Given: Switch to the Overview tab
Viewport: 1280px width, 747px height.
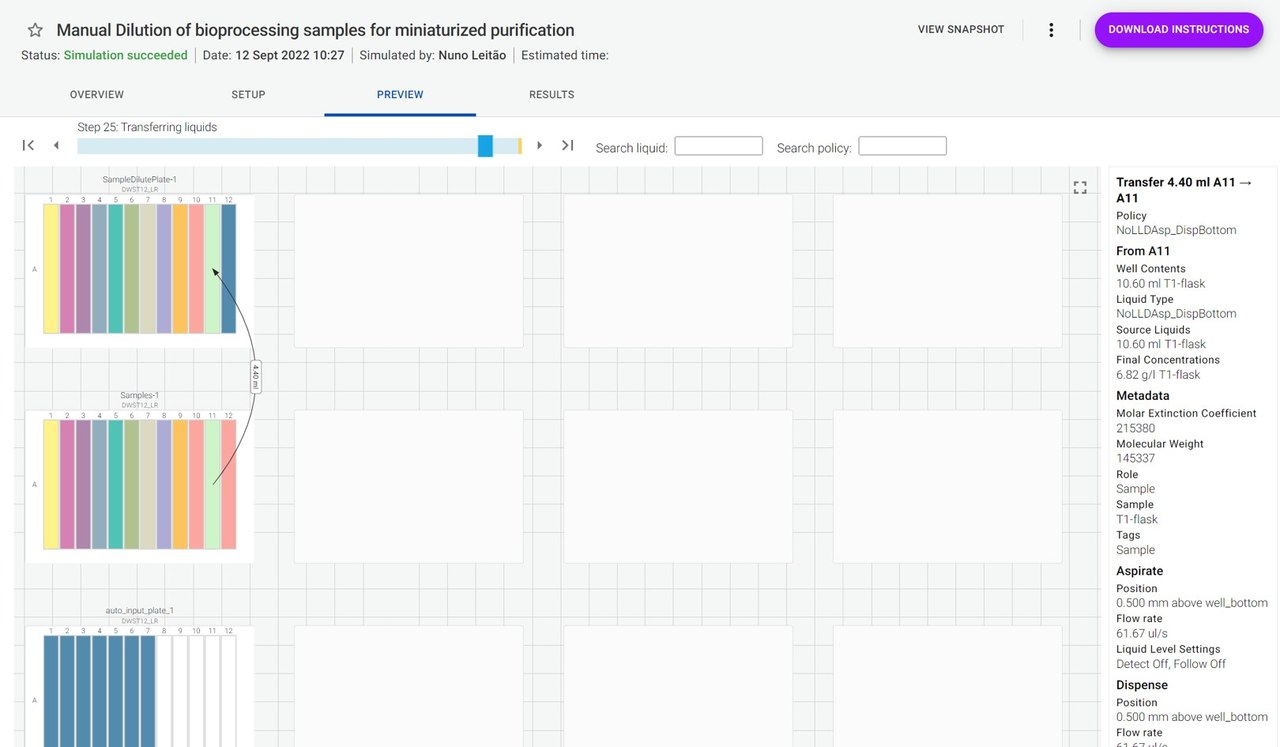Looking at the screenshot, I should (x=97, y=95).
